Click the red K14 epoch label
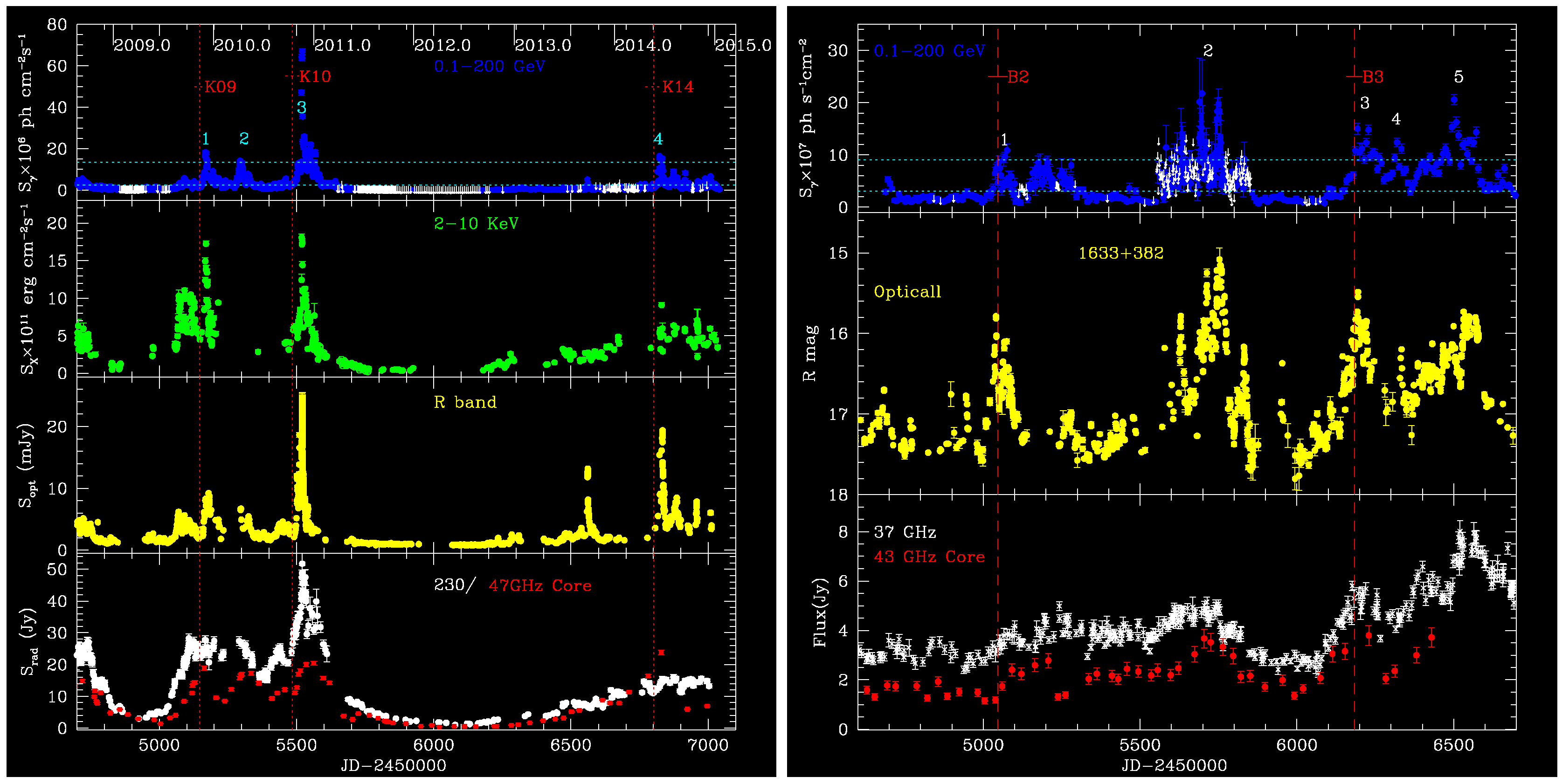Image resolution: width=1562 pixels, height=784 pixels. (678, 87)
